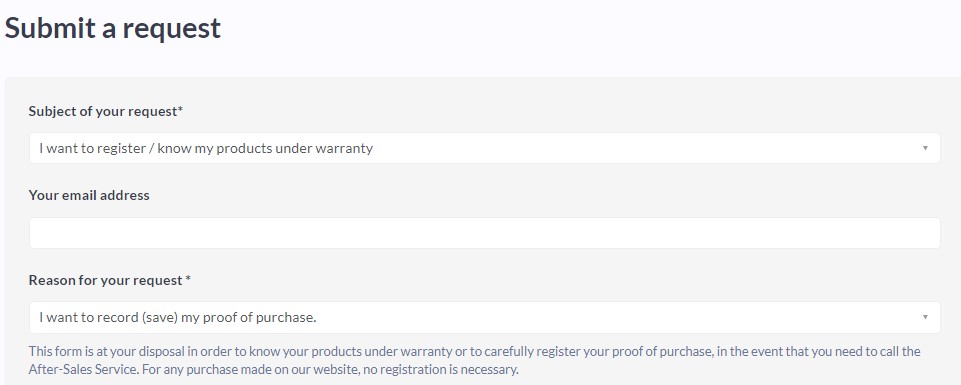This screenshot has width=961, height=385.
Task: Click the 'After-Sales Service' text in the description
Action: [80, 370]
